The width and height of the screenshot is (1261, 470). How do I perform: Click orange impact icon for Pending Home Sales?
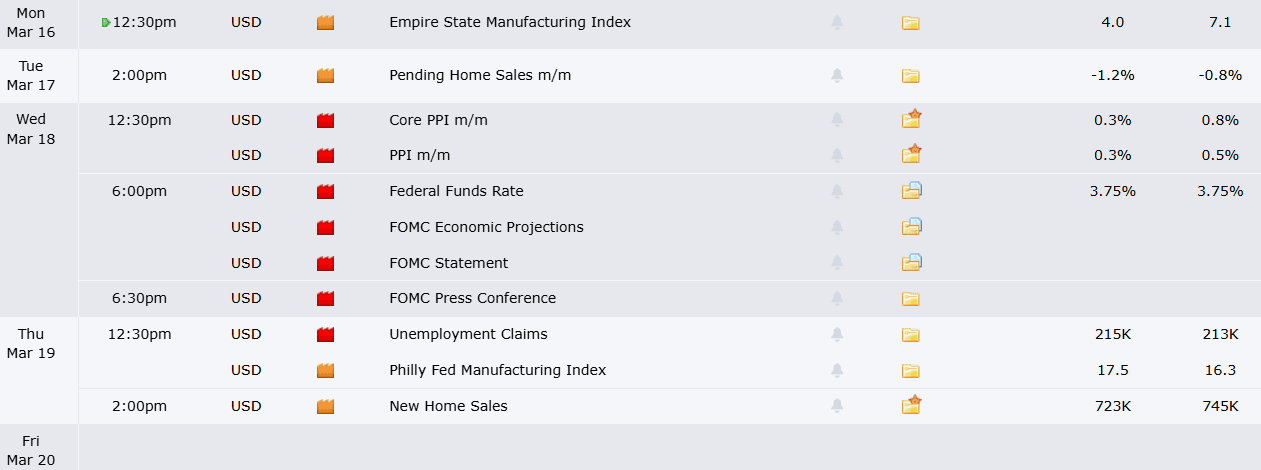point(325,75)
